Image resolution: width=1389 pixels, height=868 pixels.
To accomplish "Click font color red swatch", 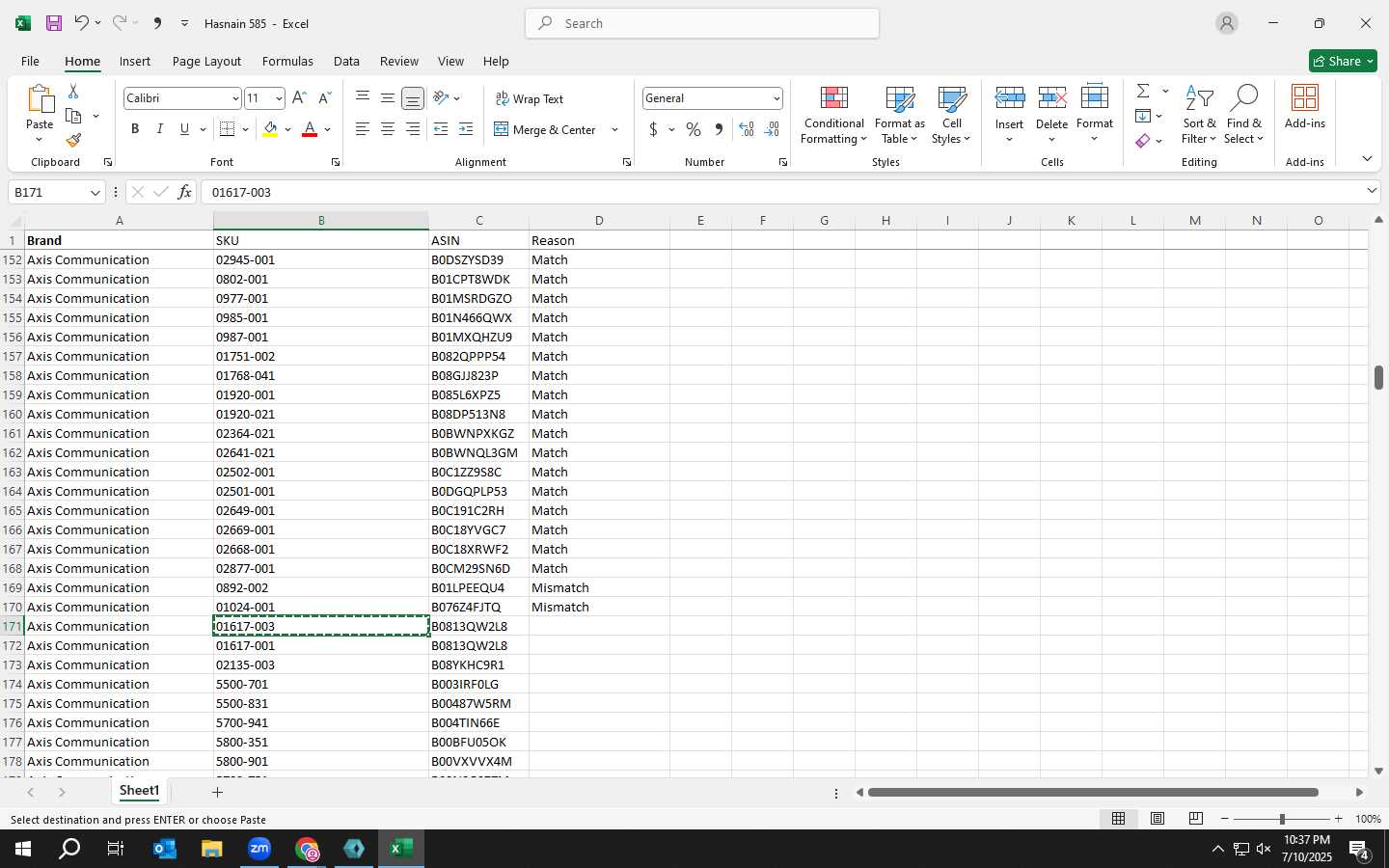I will (310, 129).
